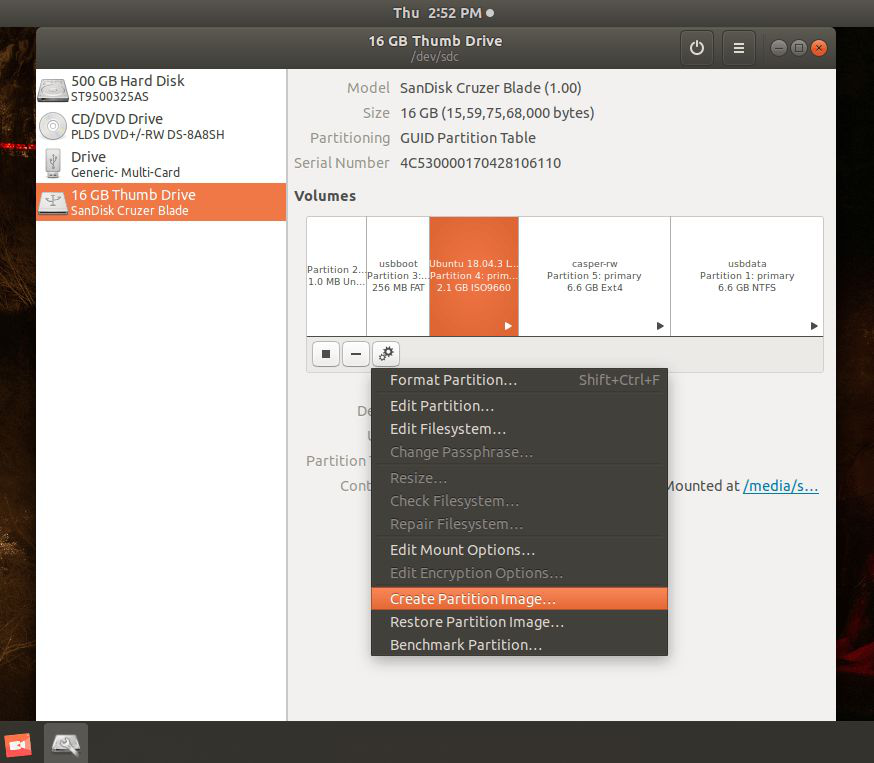Open the hamburger drive options menu
Image resolution: width=874 pixels, height=763 pixels.
click(x=739, y=48)
